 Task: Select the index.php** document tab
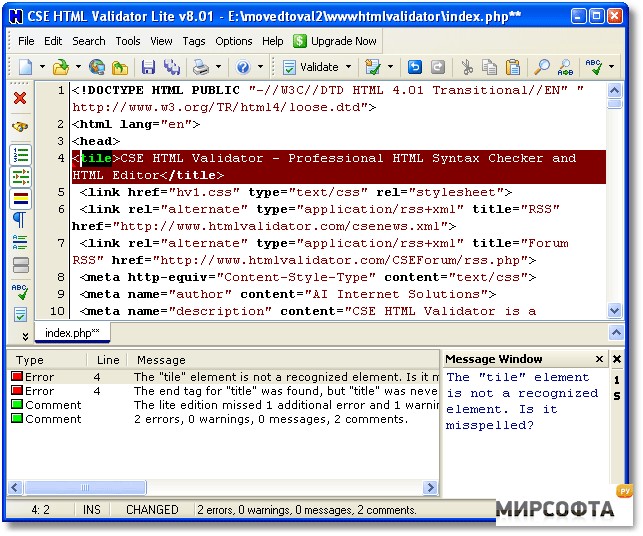tap(72, 333)
